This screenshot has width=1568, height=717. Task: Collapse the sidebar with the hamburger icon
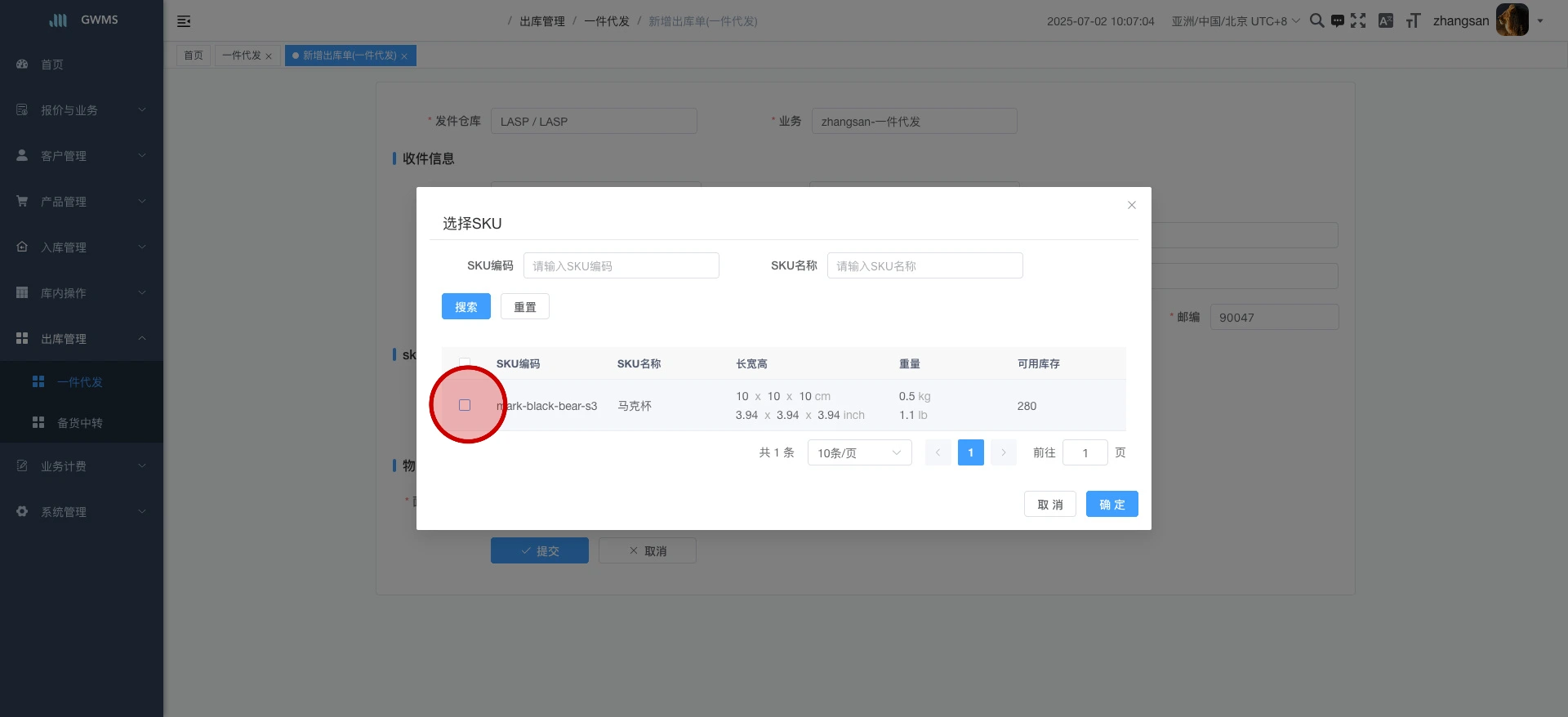[184, 21]
